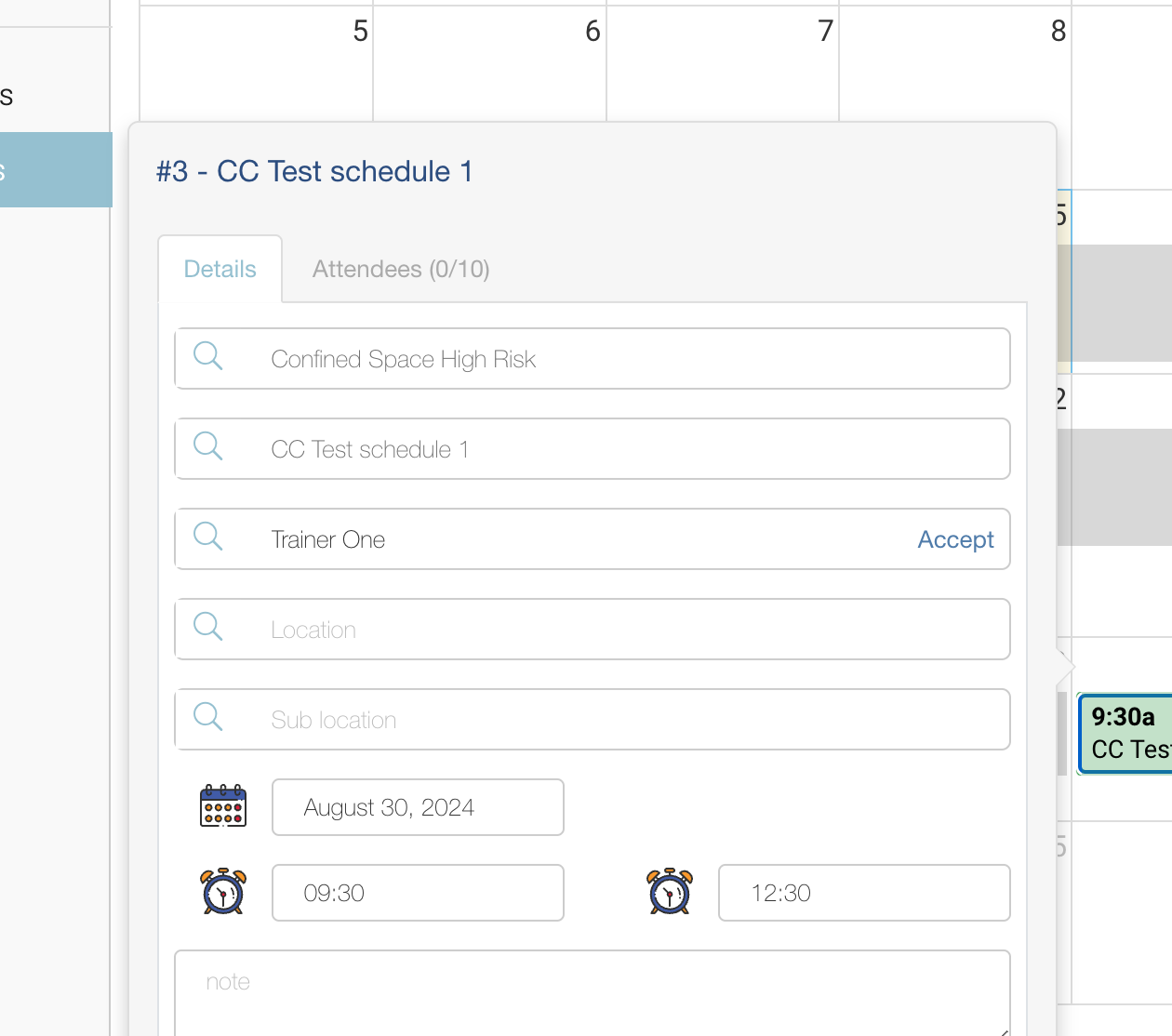Select the 9:30a CC Test calendar event
The image size is (1172, 1036).
1124,734
